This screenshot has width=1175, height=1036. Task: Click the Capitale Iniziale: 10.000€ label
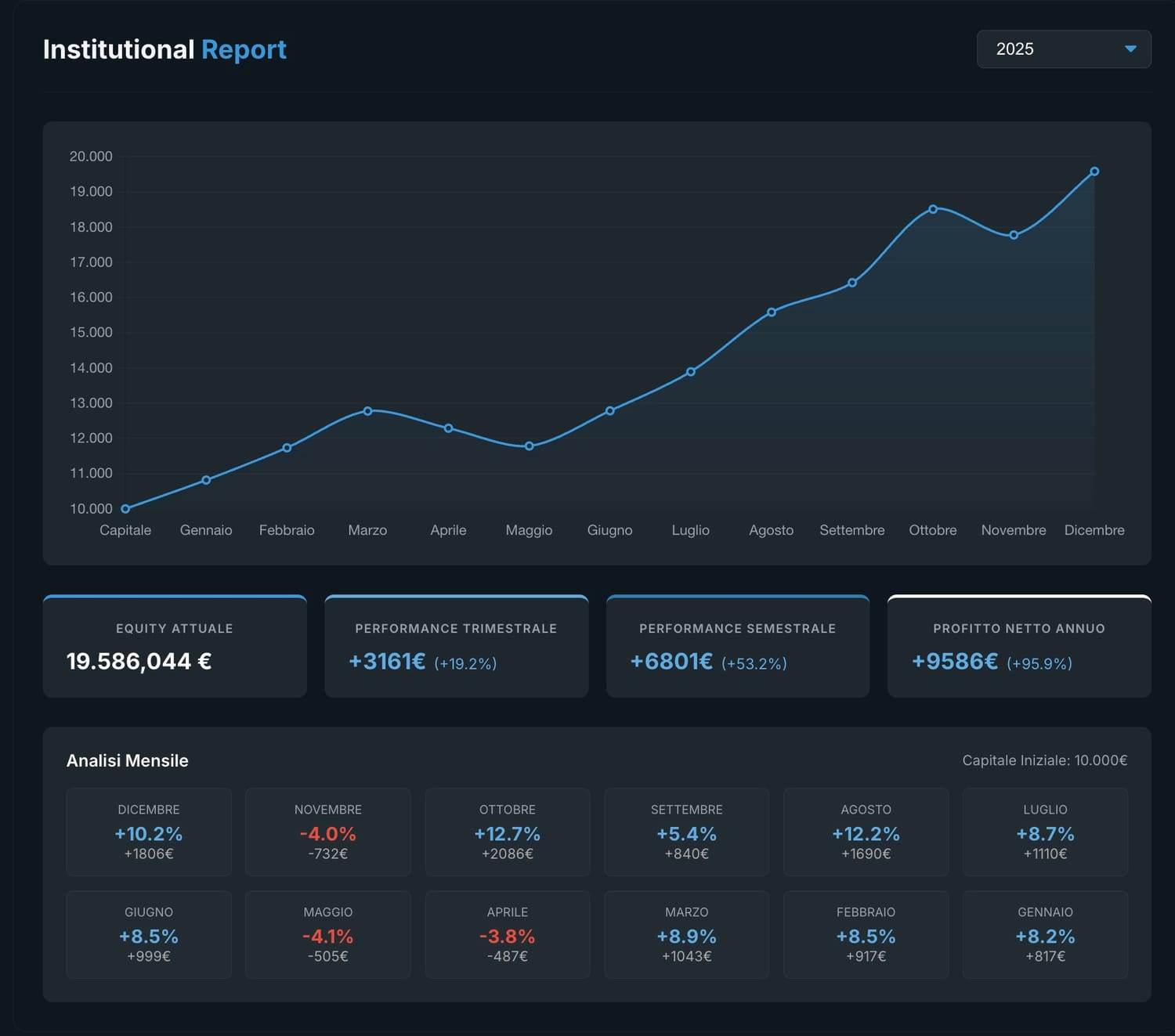(x=1045, y=760)
